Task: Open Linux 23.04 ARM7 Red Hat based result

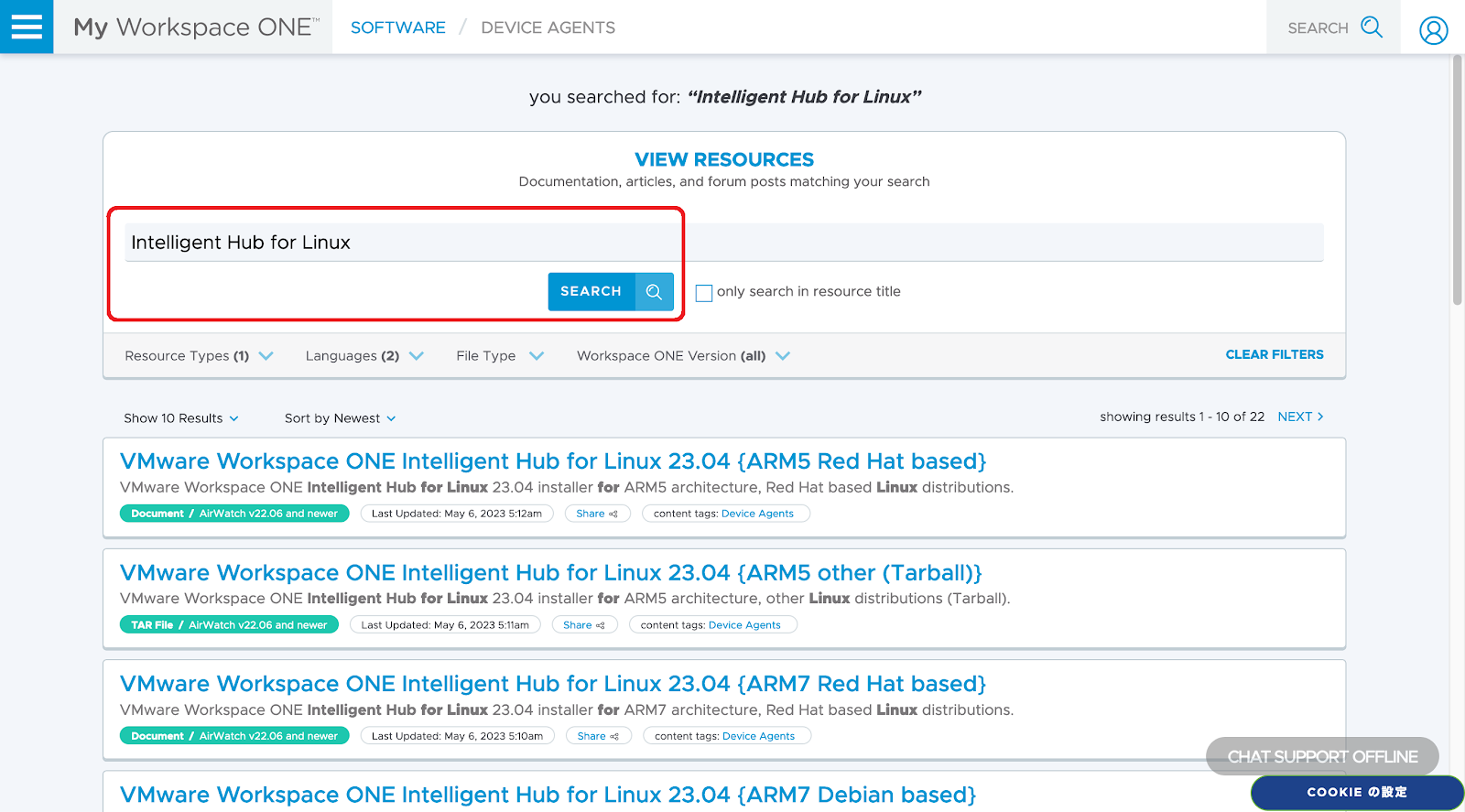Action: click(x=553, y=684)
